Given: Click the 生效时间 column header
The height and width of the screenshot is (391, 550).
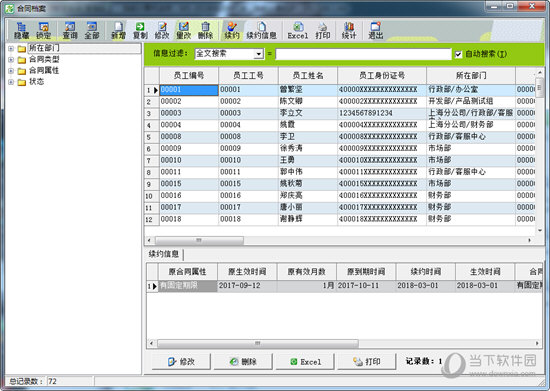Looking at the screenshot, I should point(485,271).
